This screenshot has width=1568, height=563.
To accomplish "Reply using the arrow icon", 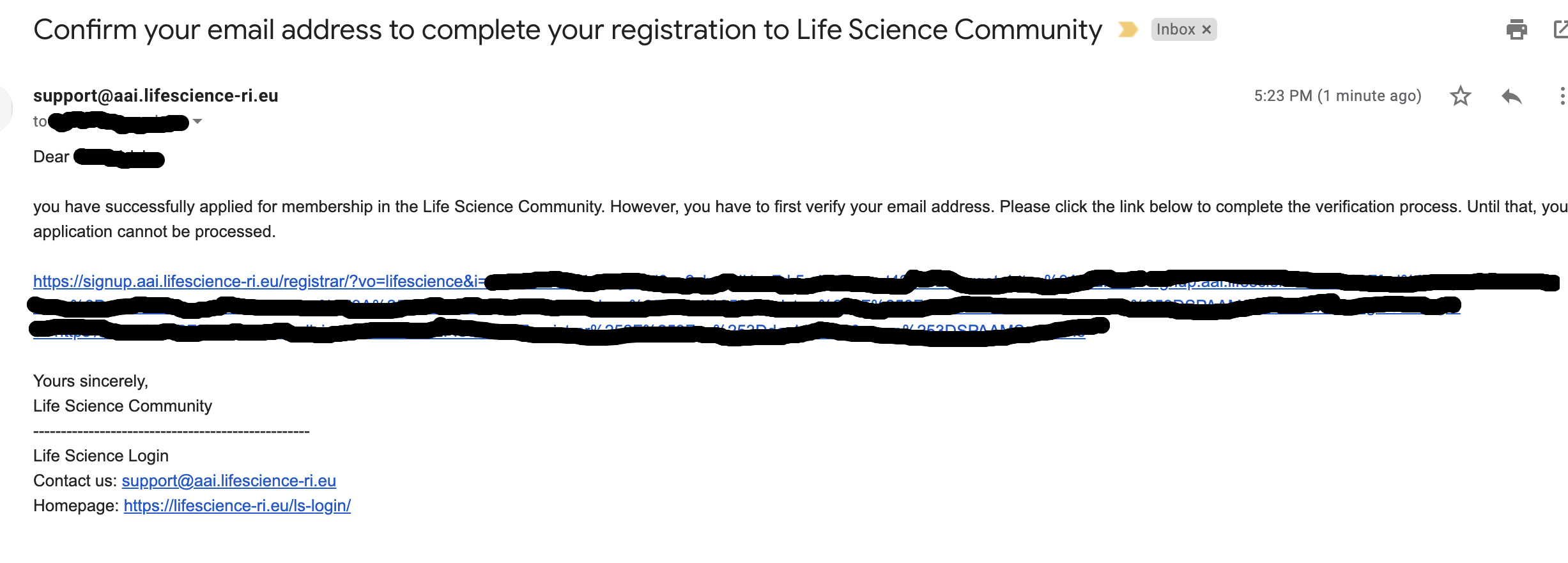I will click(1511, 96).
